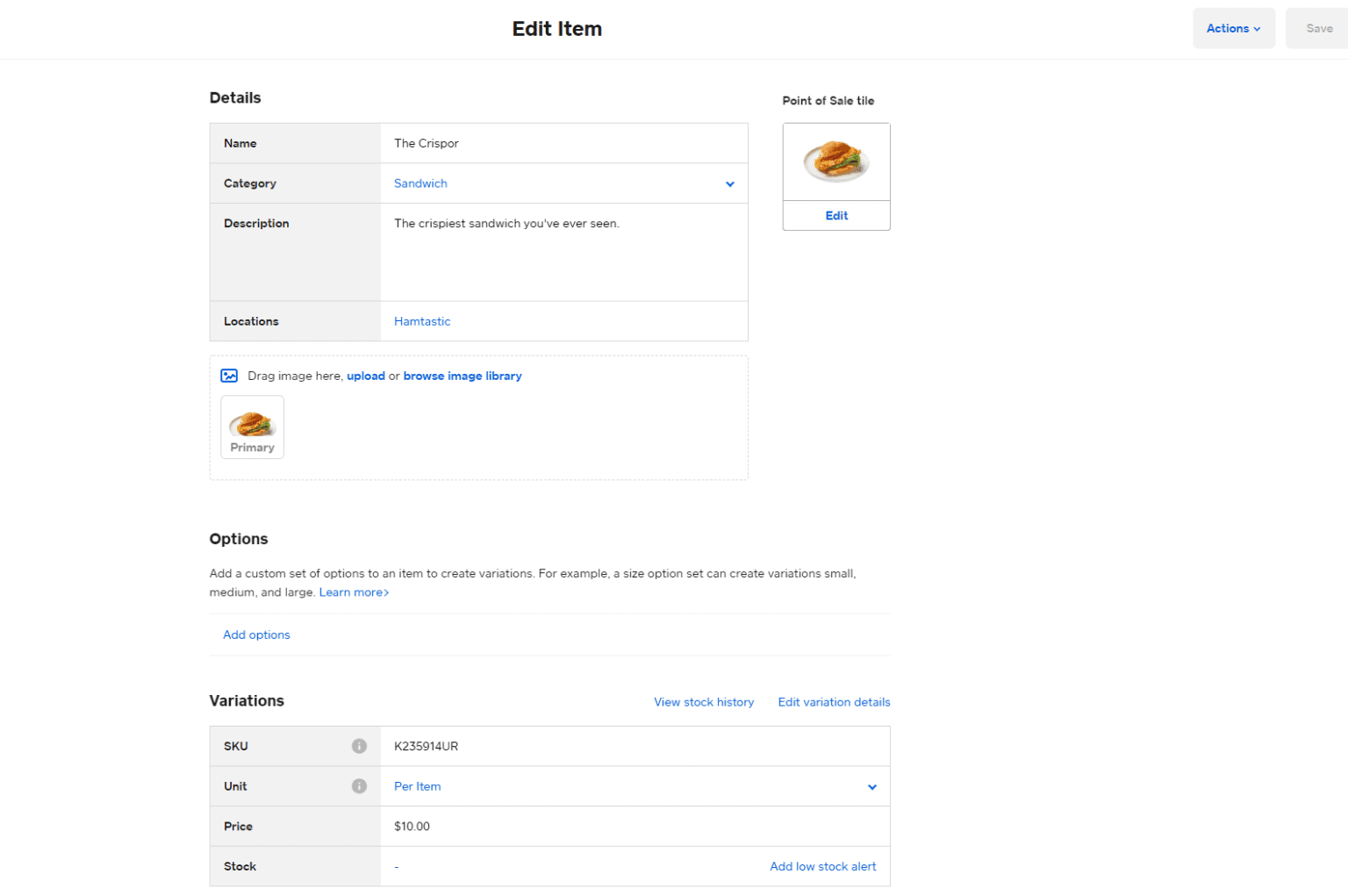Open Learn more about option sets
The width and height of the screenshot is (1348, 896).
coord(353,591)
